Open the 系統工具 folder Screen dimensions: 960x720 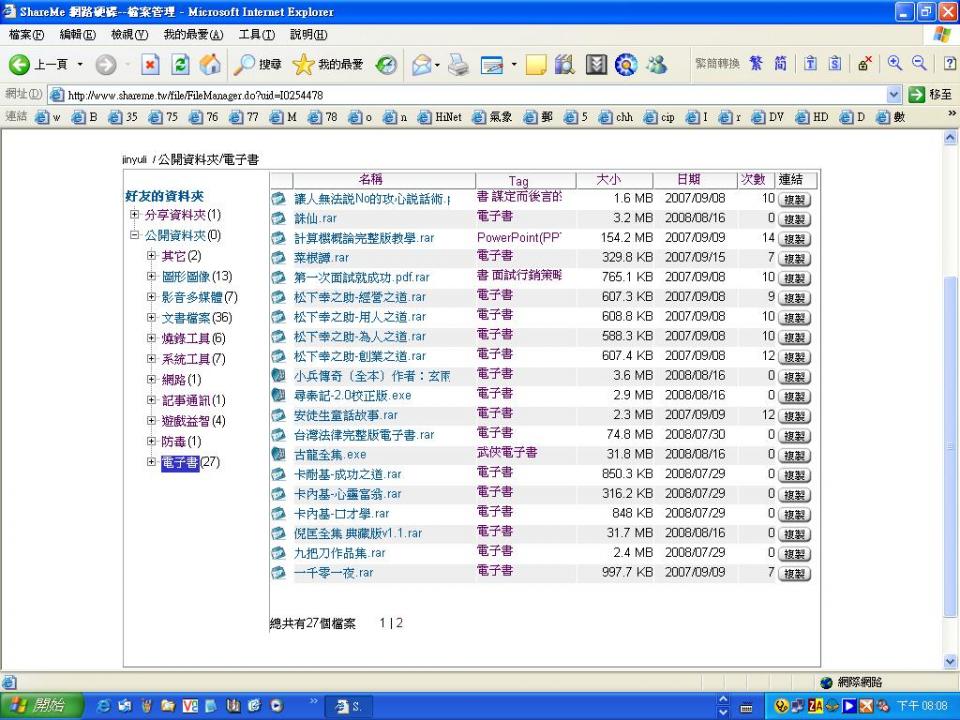point(186,359)
